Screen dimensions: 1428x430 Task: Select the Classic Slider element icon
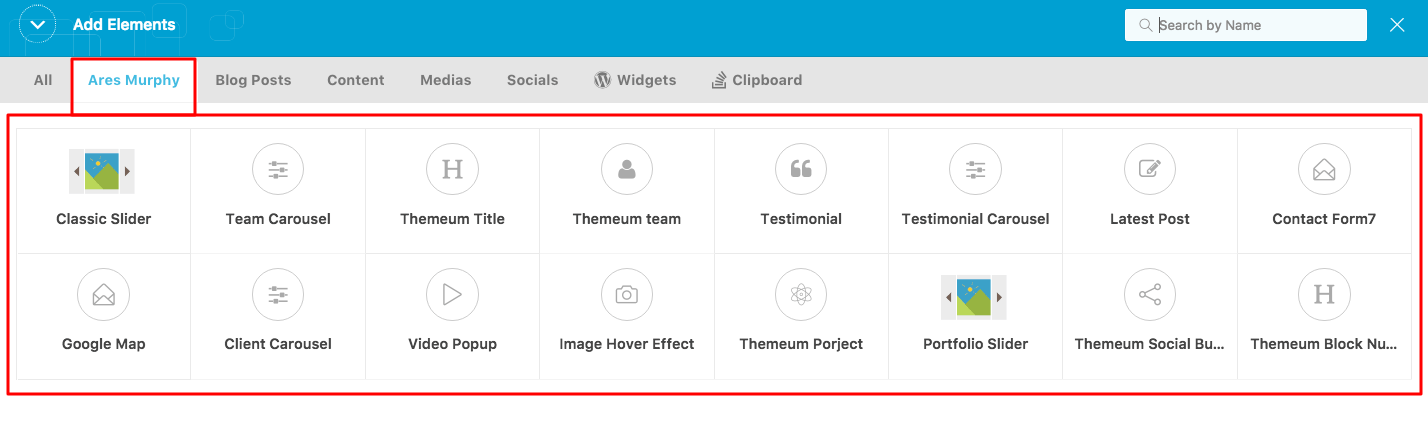pos(102,170)
